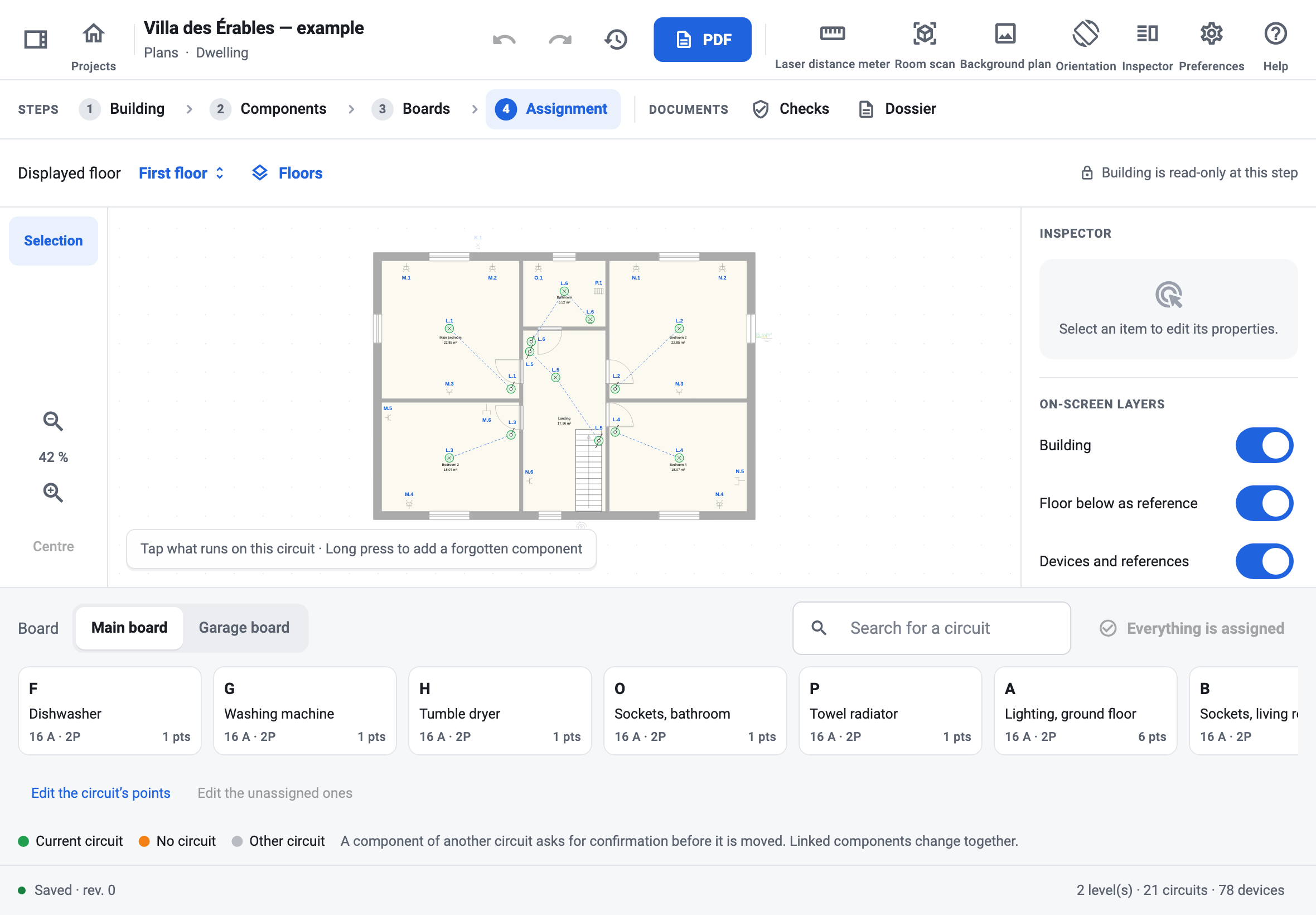Click Edit the circuit's points link
Screen dimensions: 1316x915
click(101, 793)
